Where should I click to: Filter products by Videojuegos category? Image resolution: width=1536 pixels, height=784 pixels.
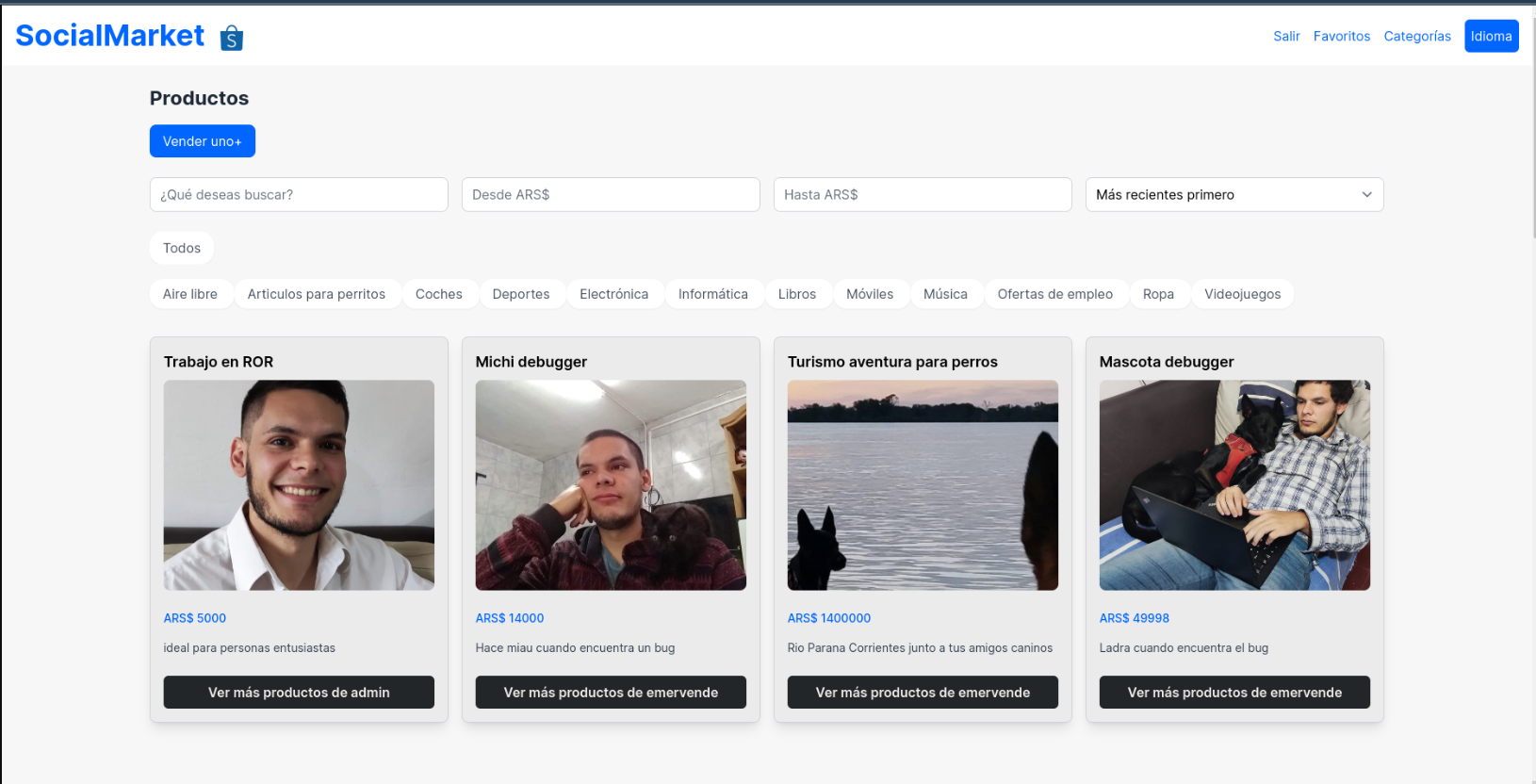coord(1242,294)
